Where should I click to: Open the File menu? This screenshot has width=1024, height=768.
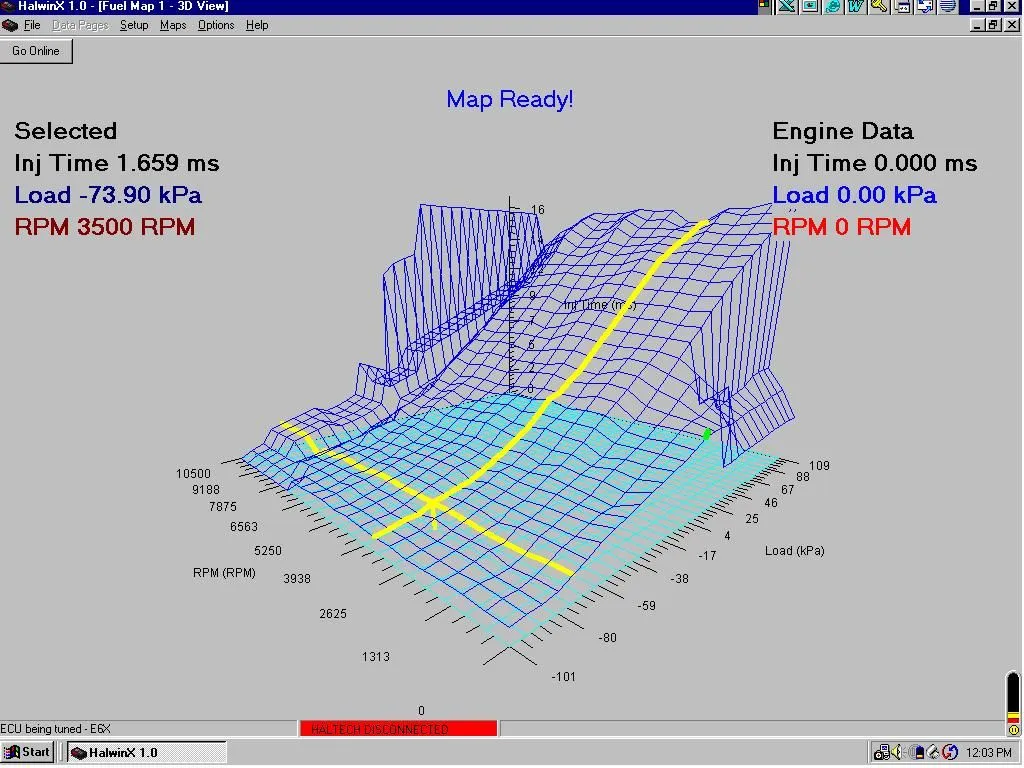[32, 25]
